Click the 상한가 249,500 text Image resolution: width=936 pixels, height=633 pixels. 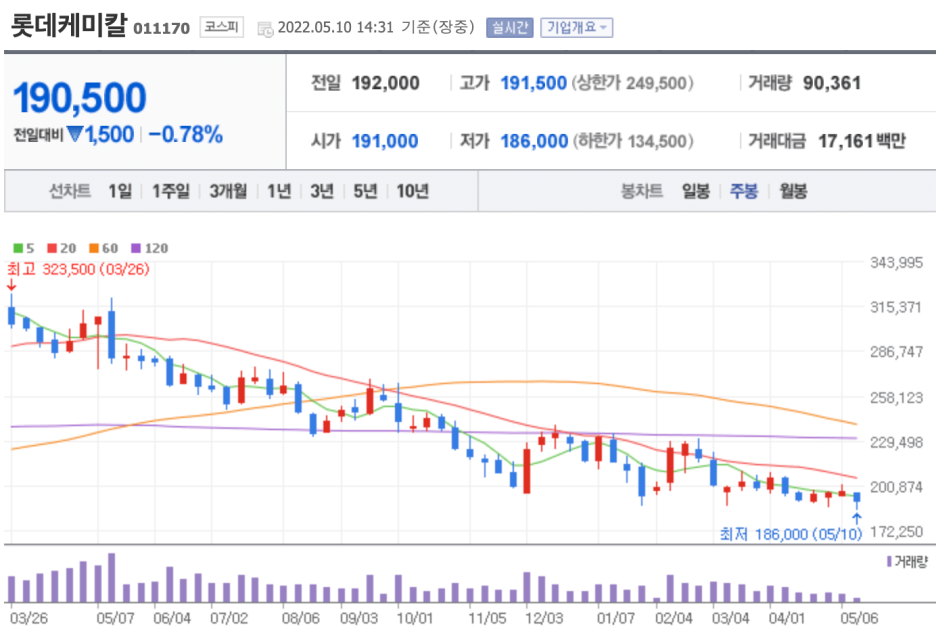point(633,83)
